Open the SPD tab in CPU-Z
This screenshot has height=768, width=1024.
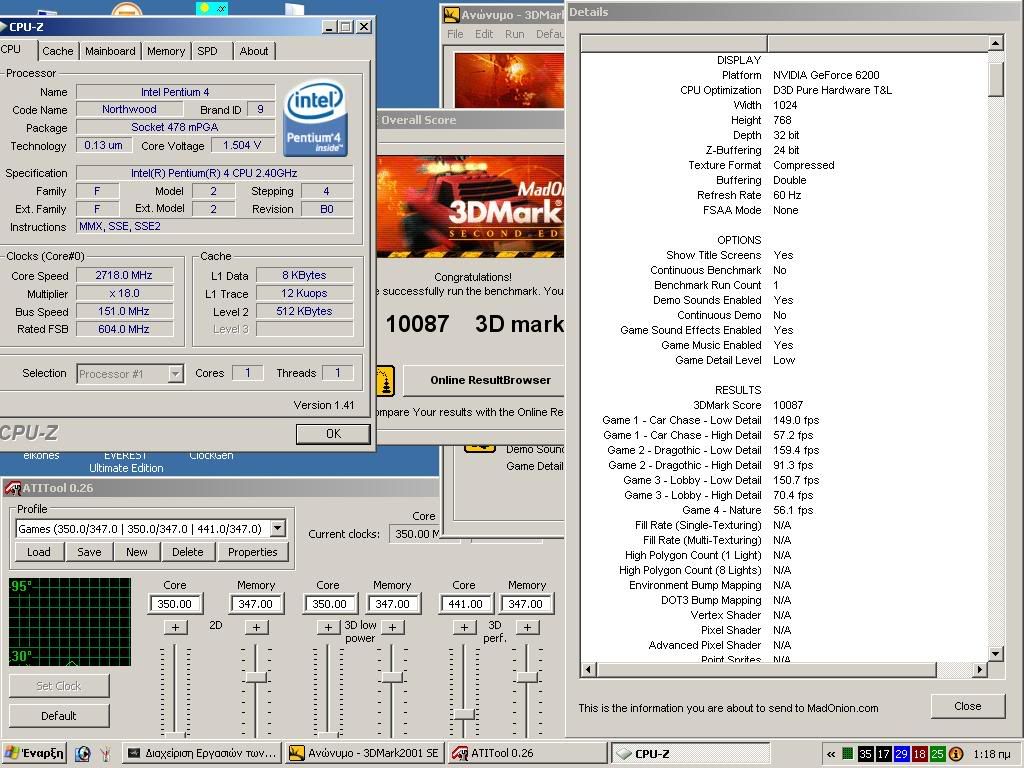(x=207, y=51)
